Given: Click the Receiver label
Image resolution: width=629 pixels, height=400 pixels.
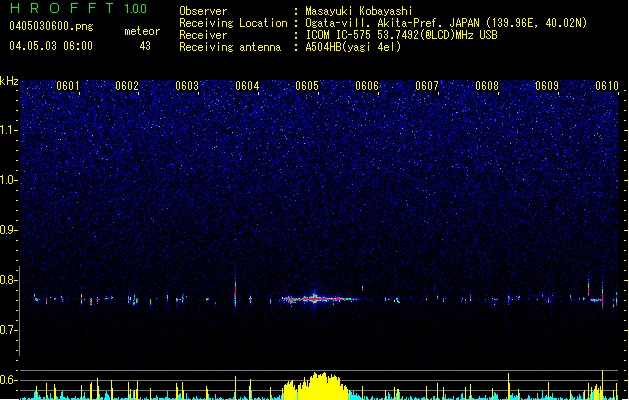Looking at the screenshot, I should coord(203,35).
